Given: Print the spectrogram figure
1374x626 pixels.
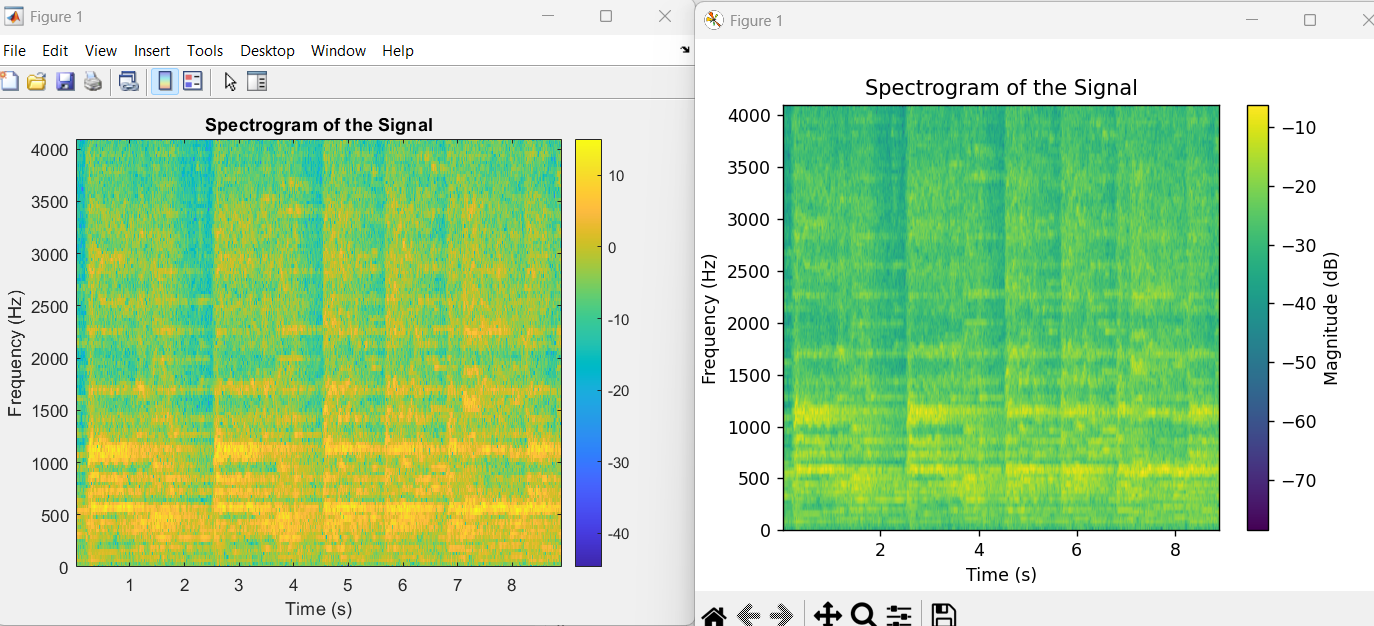Looking at the screenshot, I should [92, 81].
